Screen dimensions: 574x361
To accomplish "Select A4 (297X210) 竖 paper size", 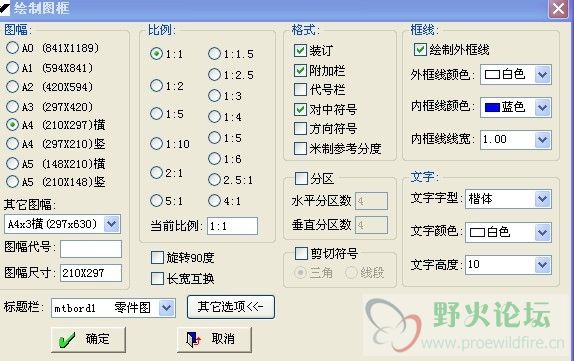I will (x=12, y=144).
